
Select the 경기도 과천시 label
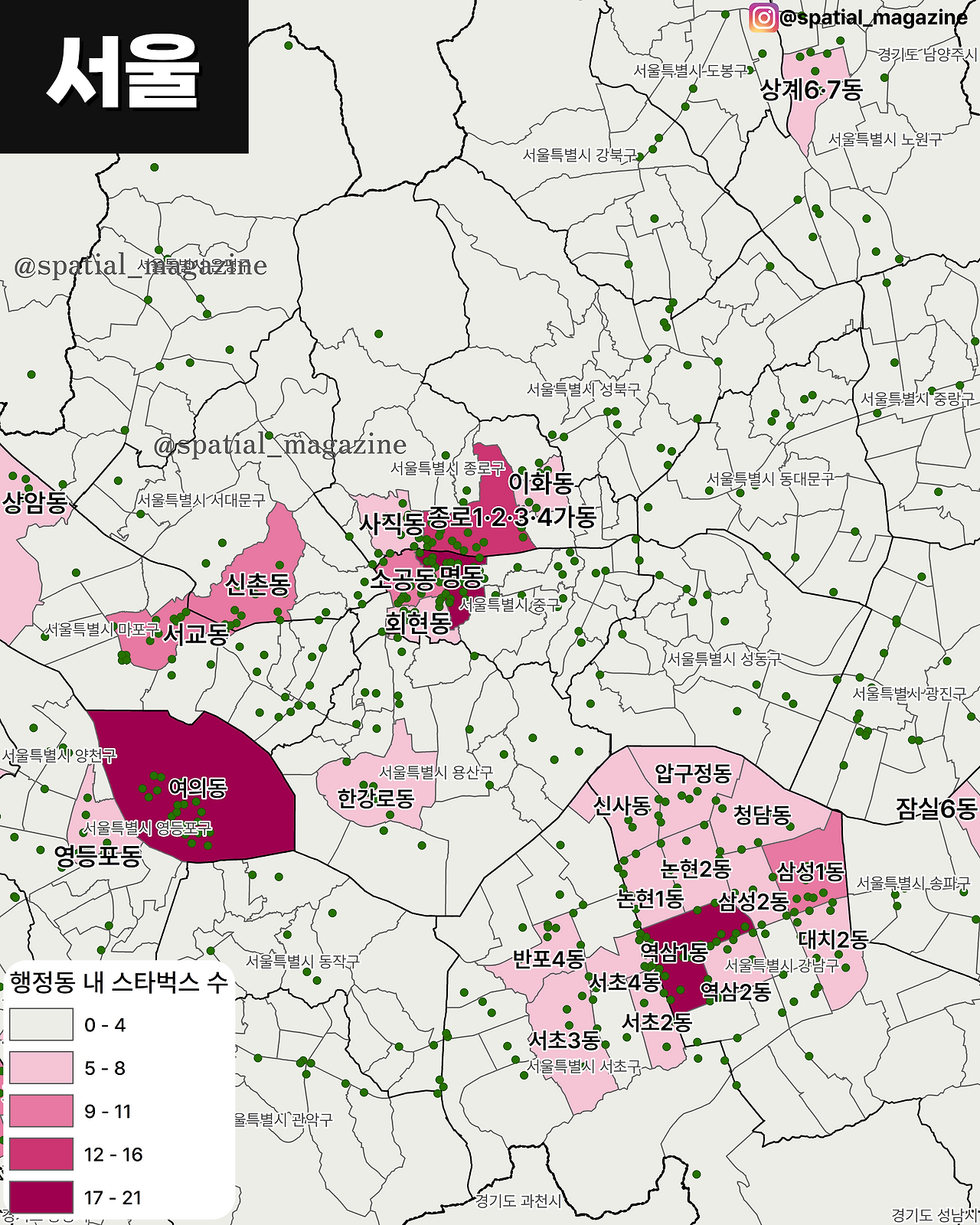[518, 1201]
